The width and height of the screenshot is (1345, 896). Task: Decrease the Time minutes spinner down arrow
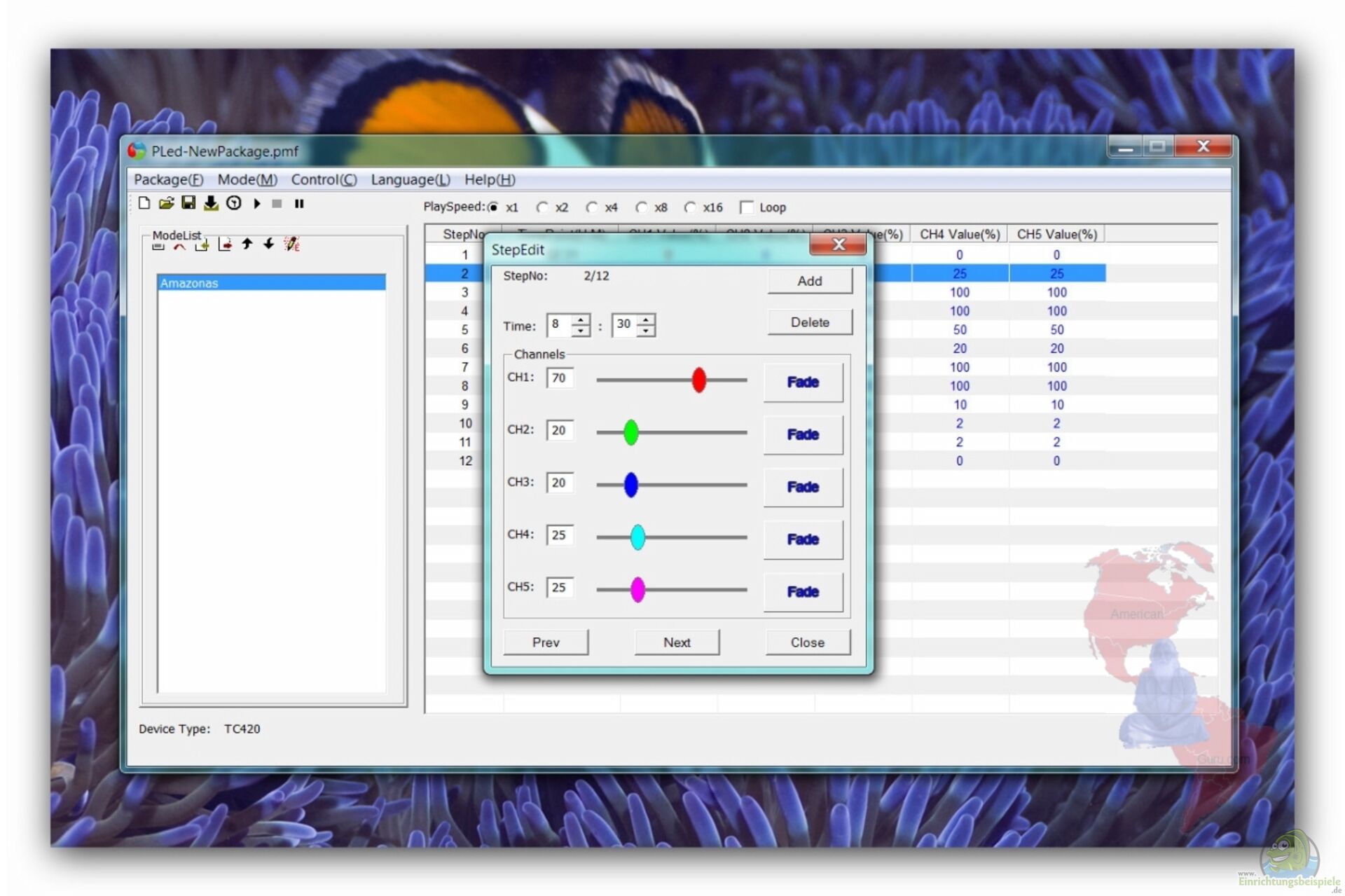[x=646, y=331]
